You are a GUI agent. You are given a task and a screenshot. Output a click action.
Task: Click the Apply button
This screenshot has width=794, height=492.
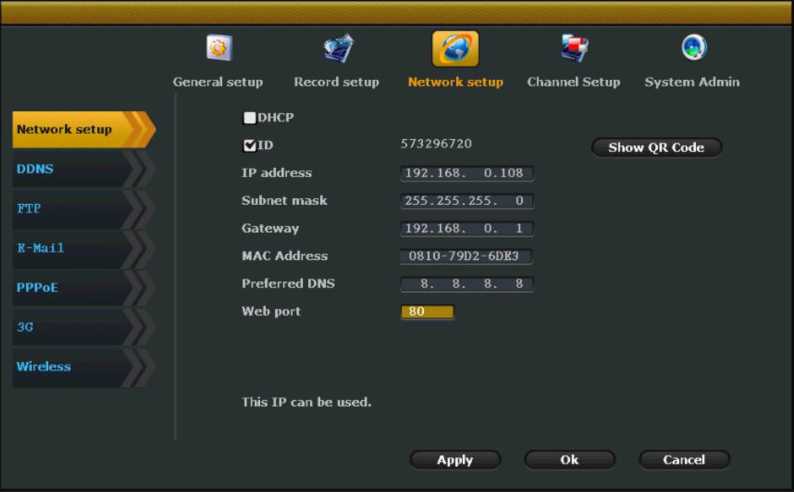455,460
